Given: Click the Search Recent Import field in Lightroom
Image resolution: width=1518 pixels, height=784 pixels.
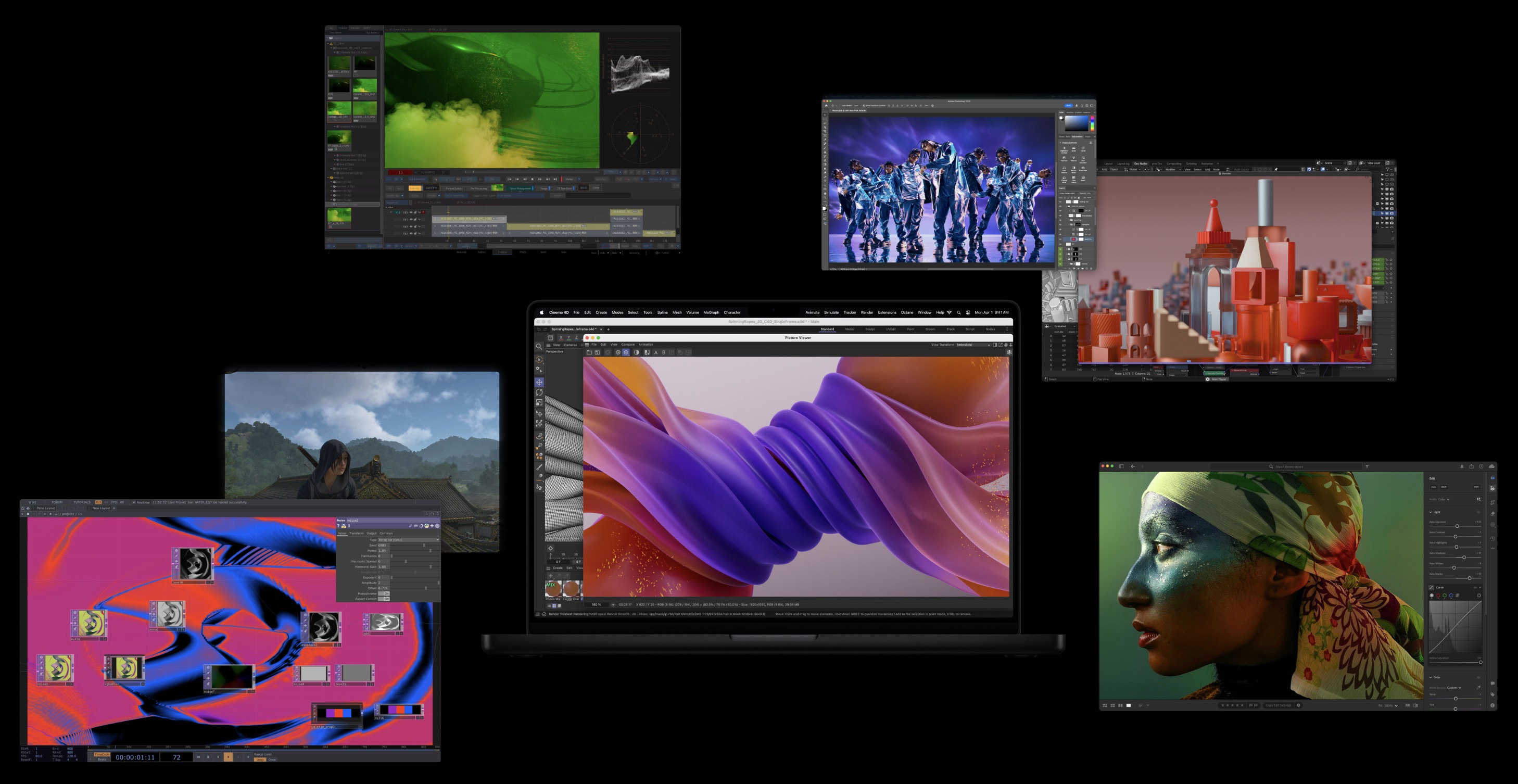Looking at the screenshot, I should [x=1289, y=466].
